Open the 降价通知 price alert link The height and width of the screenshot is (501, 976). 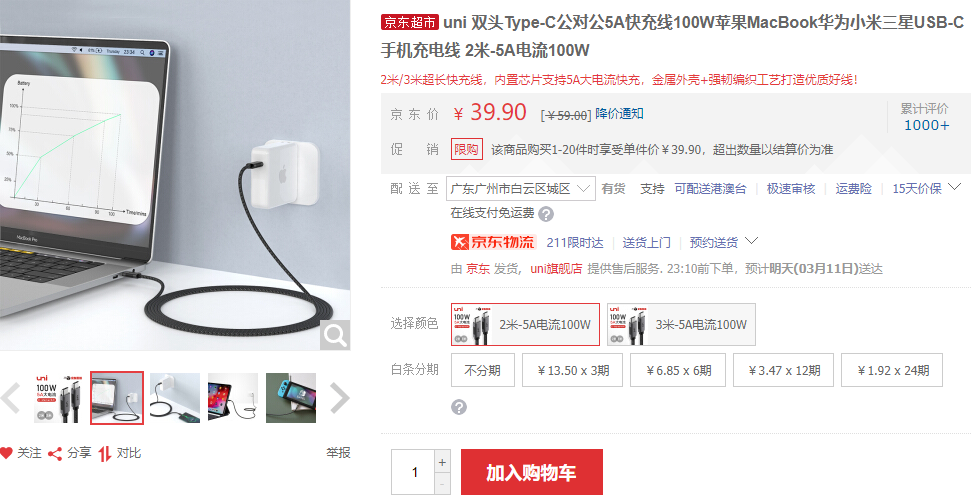(619, 113)
